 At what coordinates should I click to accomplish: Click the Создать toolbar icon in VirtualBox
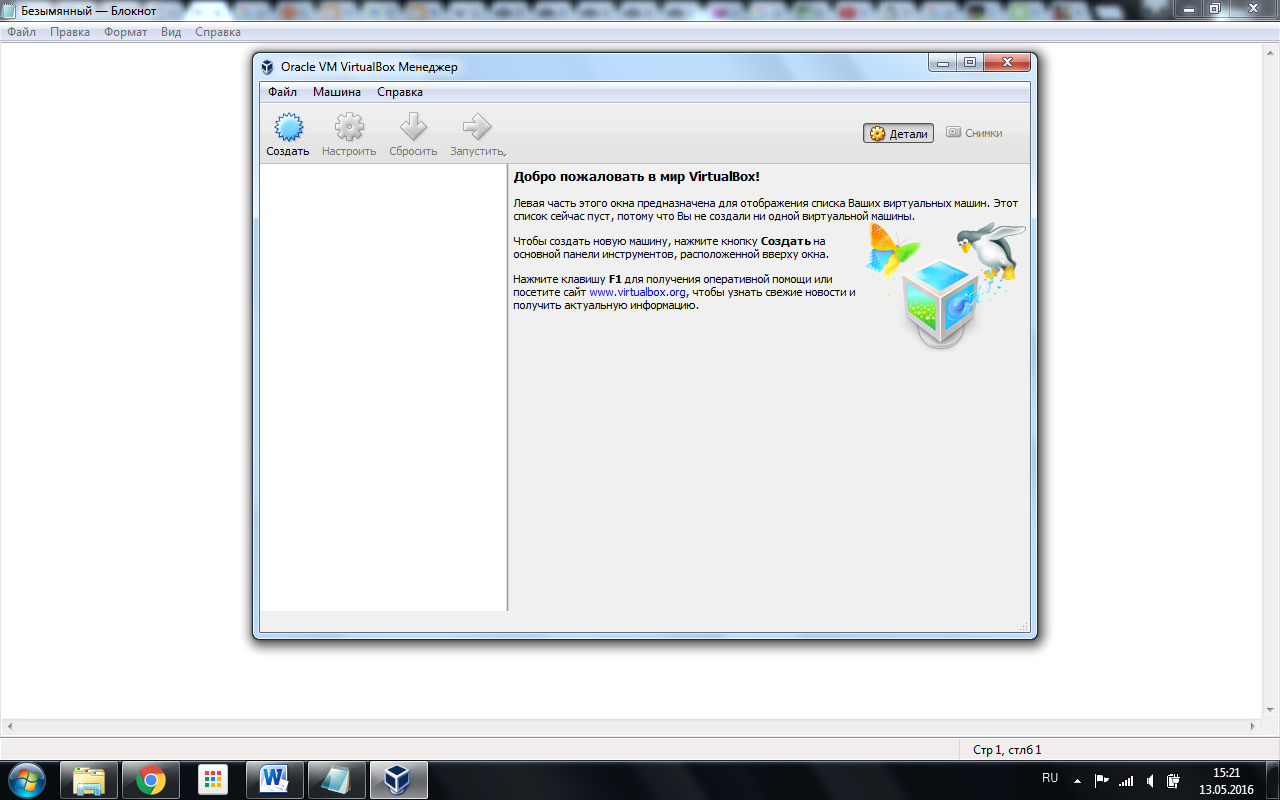pos(288,128)
